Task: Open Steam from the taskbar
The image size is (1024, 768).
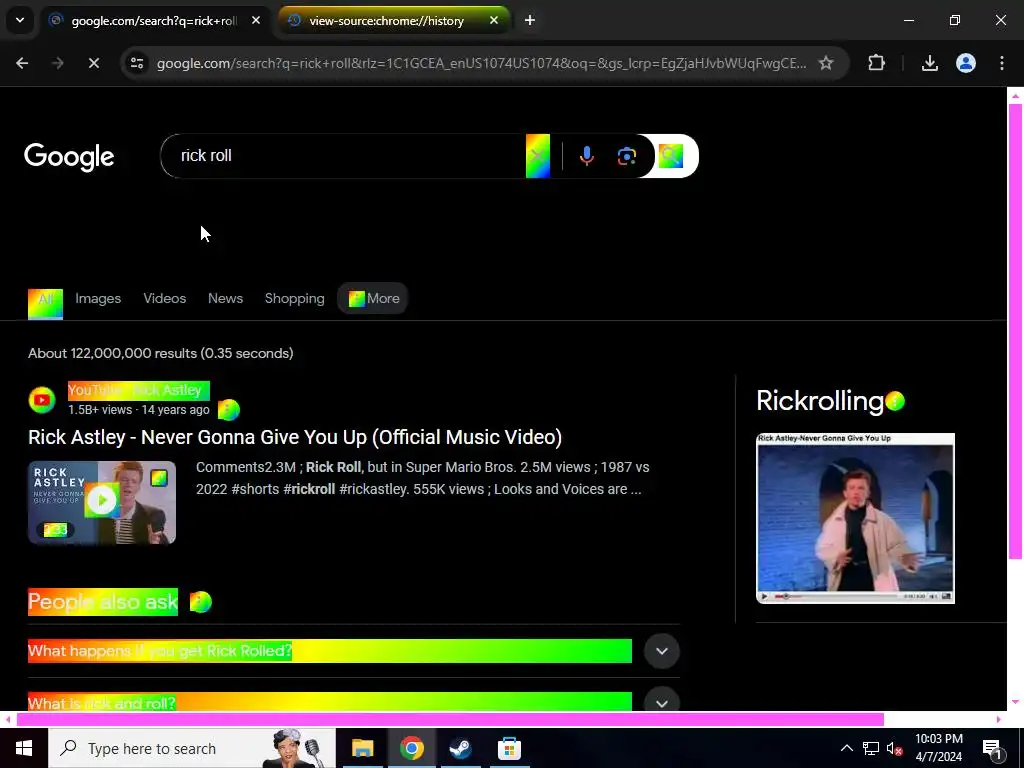Action: click(x=460, y=748)
